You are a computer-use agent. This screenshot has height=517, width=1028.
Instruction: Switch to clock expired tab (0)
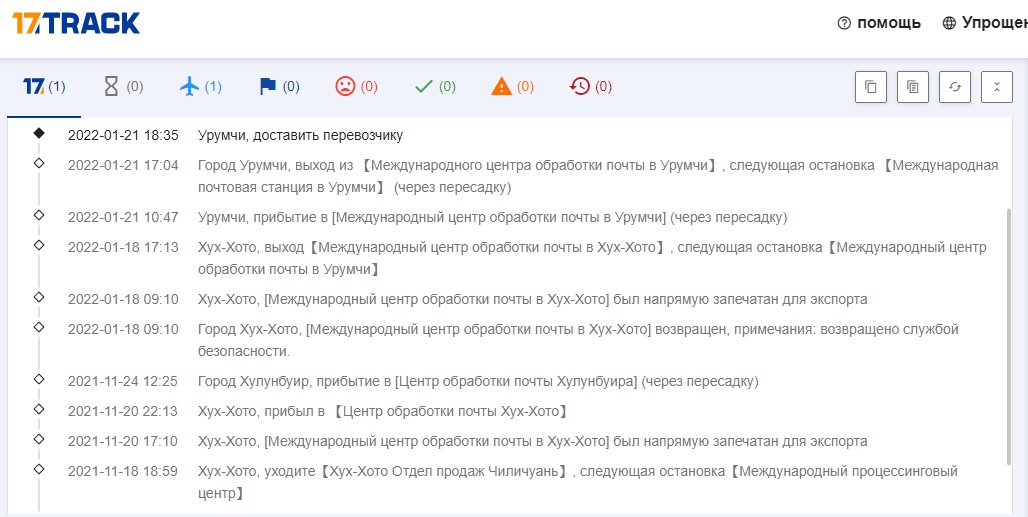pyautogui.click(x=591, y=86)
